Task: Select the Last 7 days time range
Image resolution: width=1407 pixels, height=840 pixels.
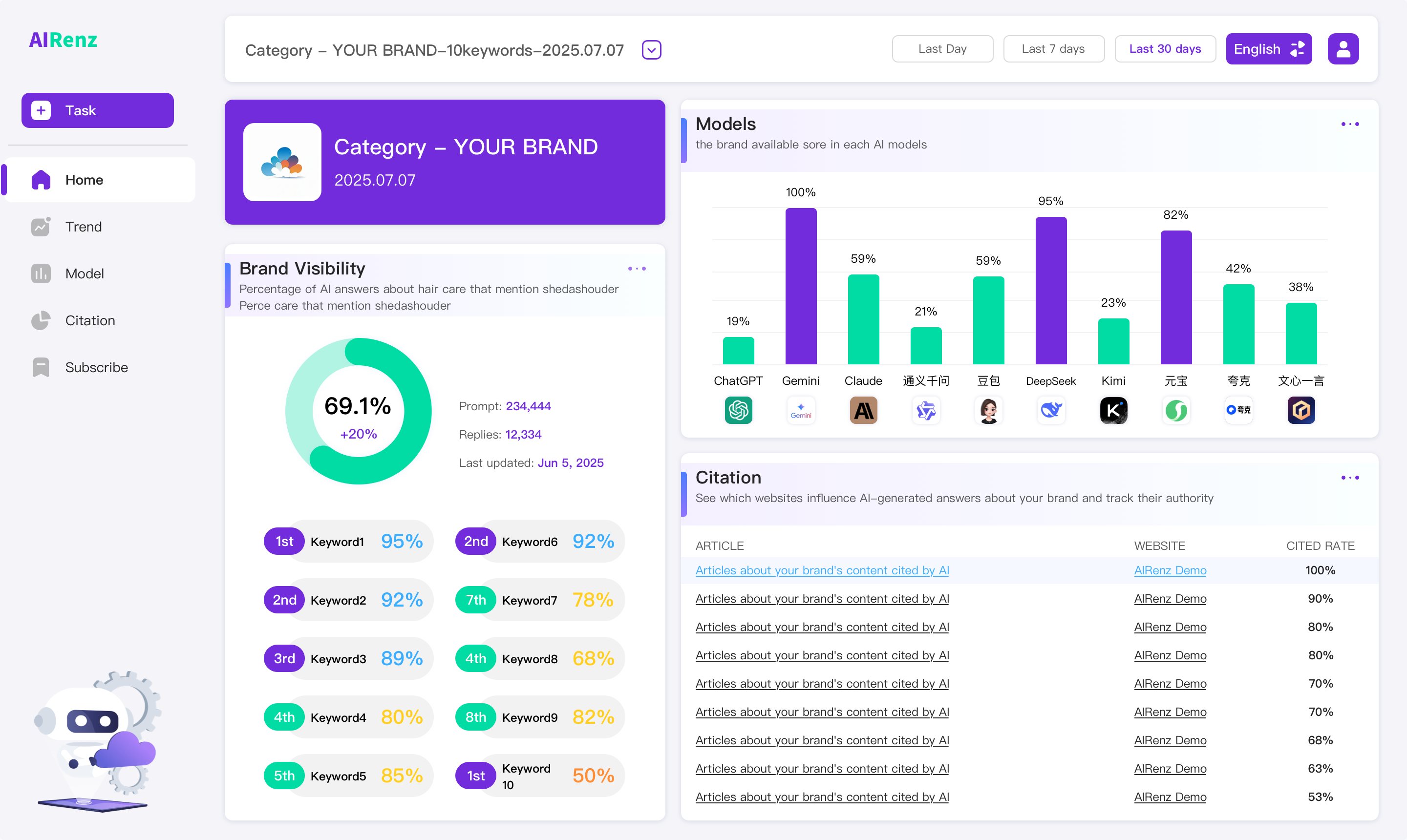Action: coord(1053,49)
